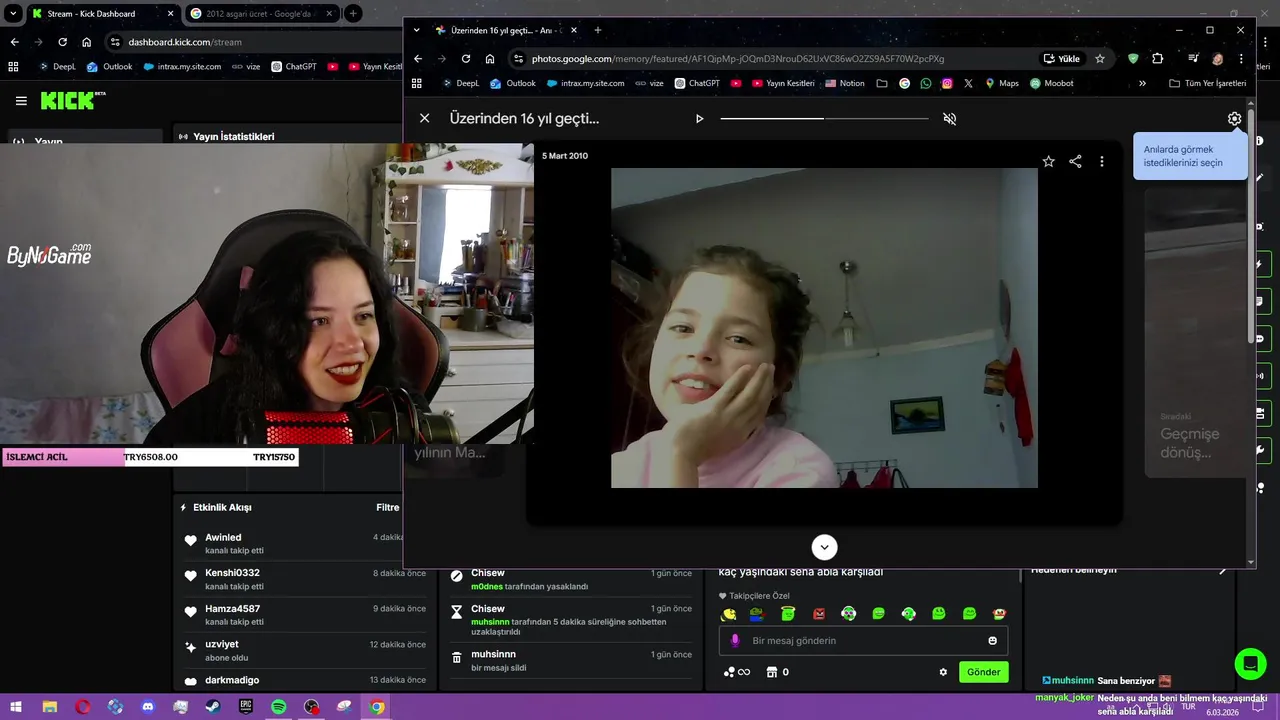The width and height of the screenshot is (1280, 720).
Task: Open the Kick support chat bubble
Action: coord(1250,664)
